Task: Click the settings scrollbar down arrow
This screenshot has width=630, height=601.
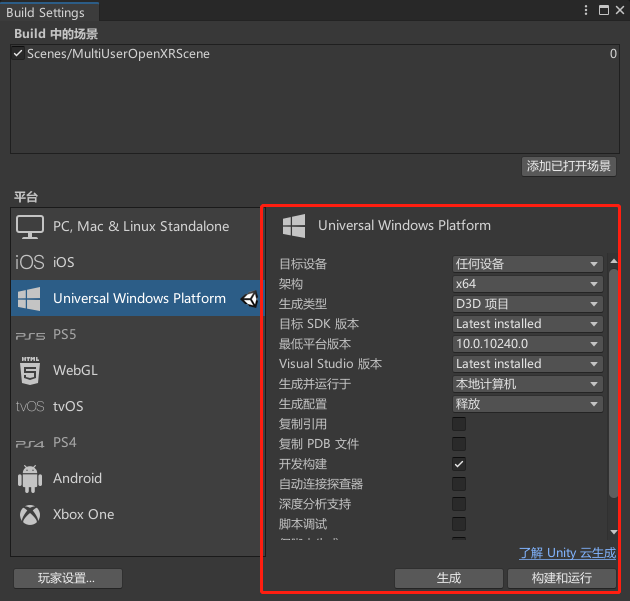Action: tap(614, 532)
